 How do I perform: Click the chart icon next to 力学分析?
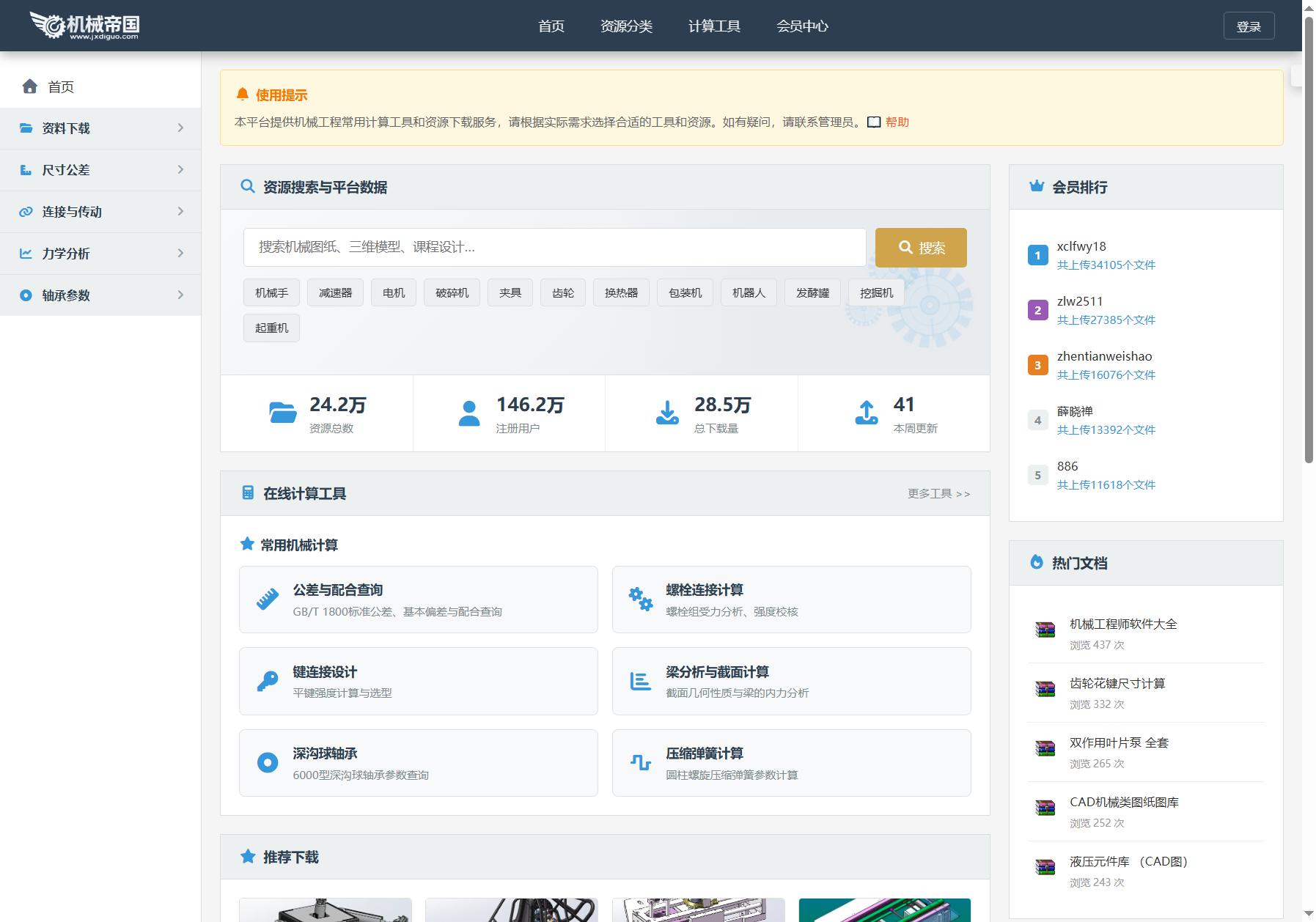point(26,254)
